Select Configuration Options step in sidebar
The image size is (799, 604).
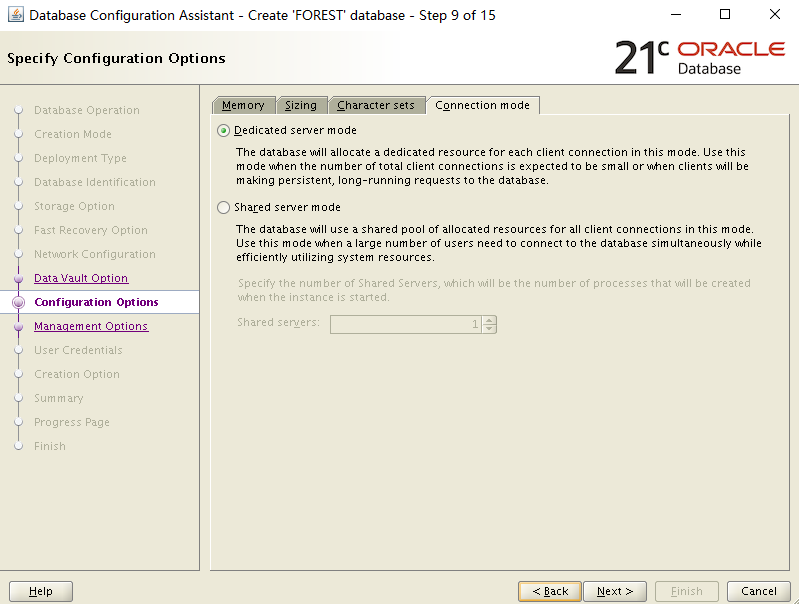pyautogui.click(x=96, y=302)
